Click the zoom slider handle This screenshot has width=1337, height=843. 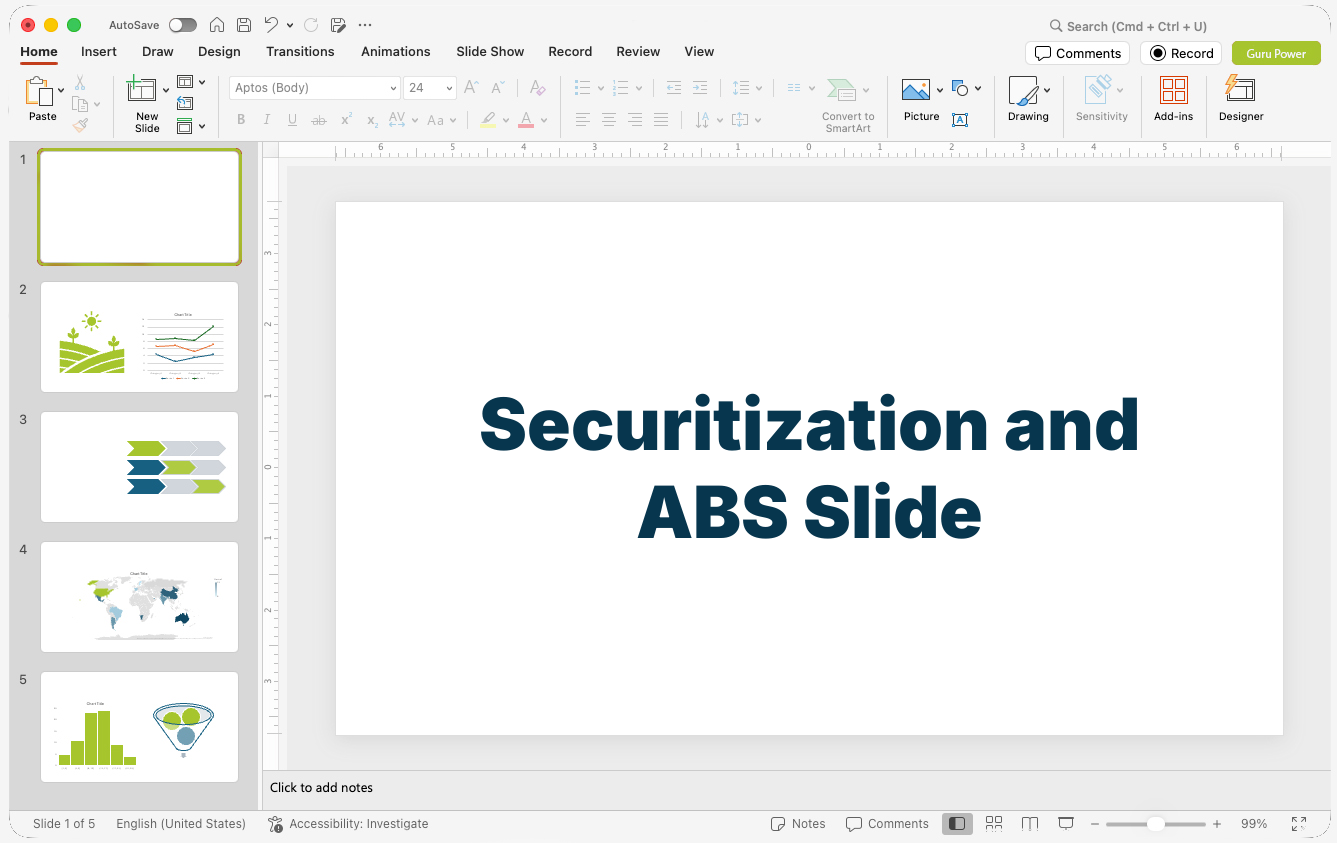tap(1155, 824)
